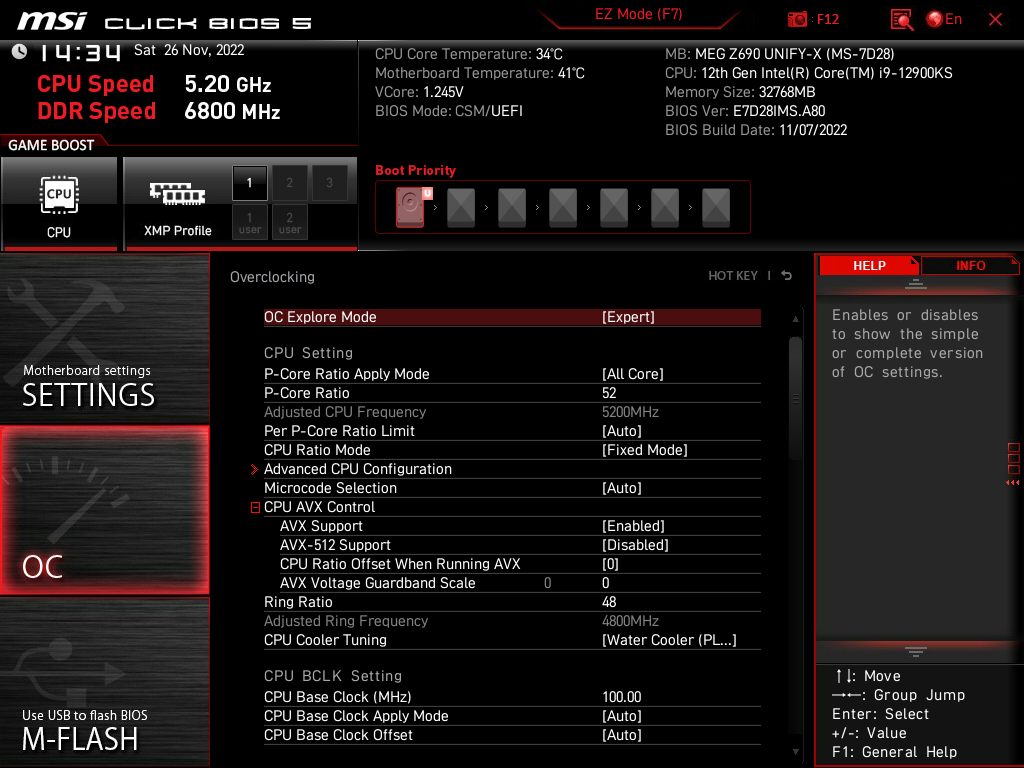Select XMP user profile 1
This screenshot has width=1024, height=768.
(249, 222)
